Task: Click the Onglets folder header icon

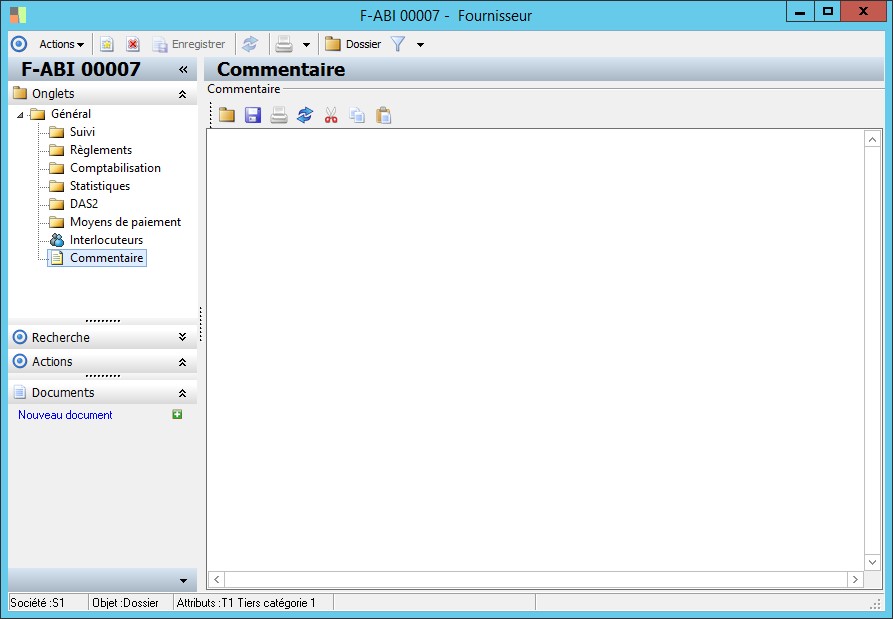Action: [20, 93]
